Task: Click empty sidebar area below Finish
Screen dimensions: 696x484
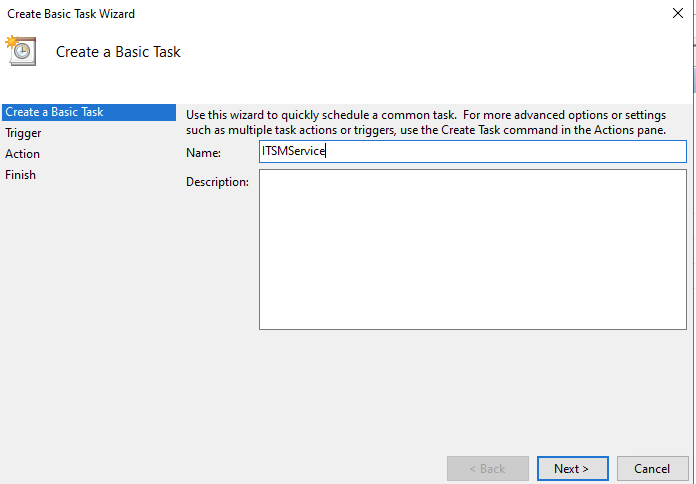Action: (89, 311)
